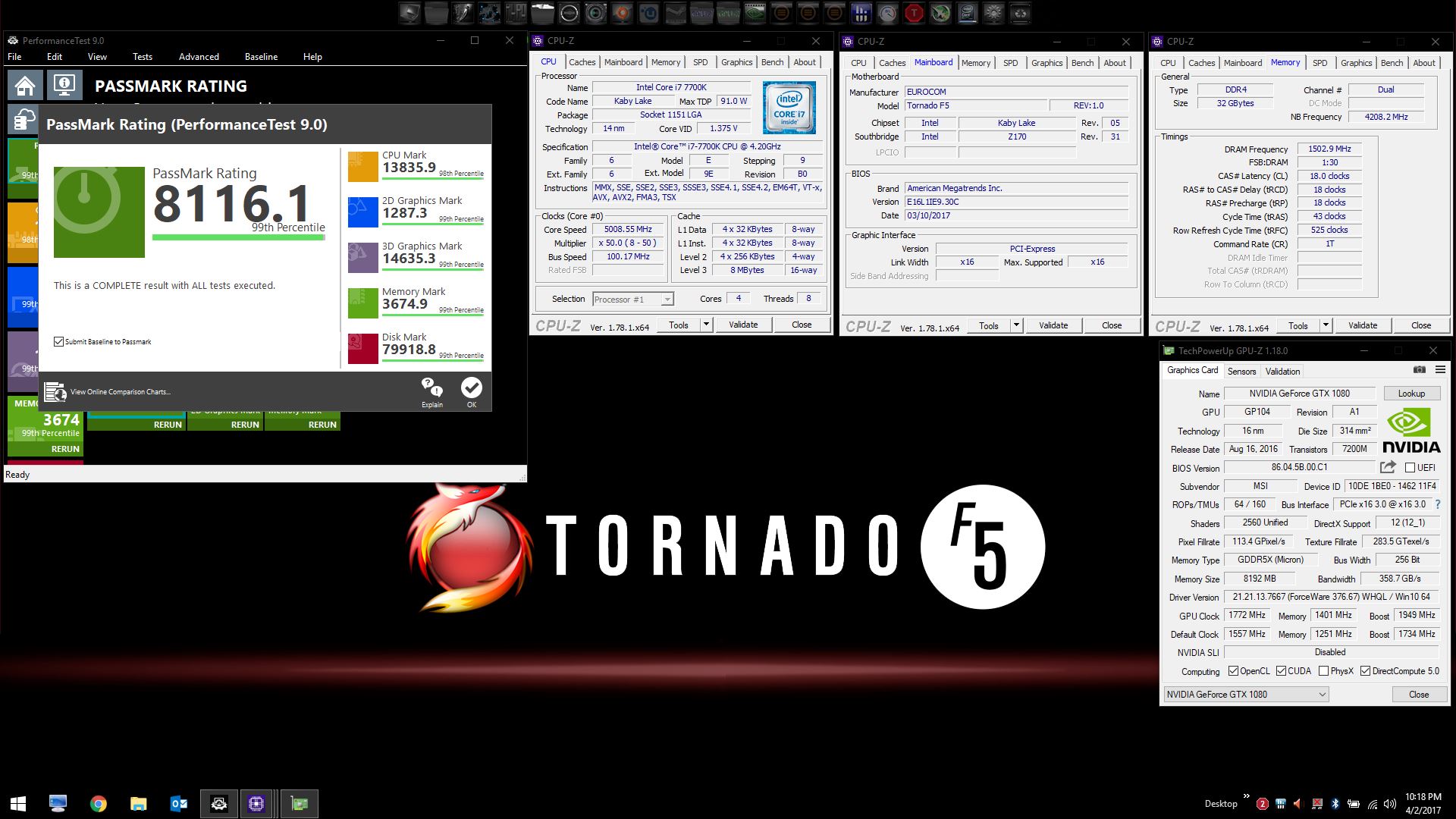This screenshot has height=819, width=1456.
Task: Select the Caches tab in the CPU-Z CPU window
Action: [582, 62]
